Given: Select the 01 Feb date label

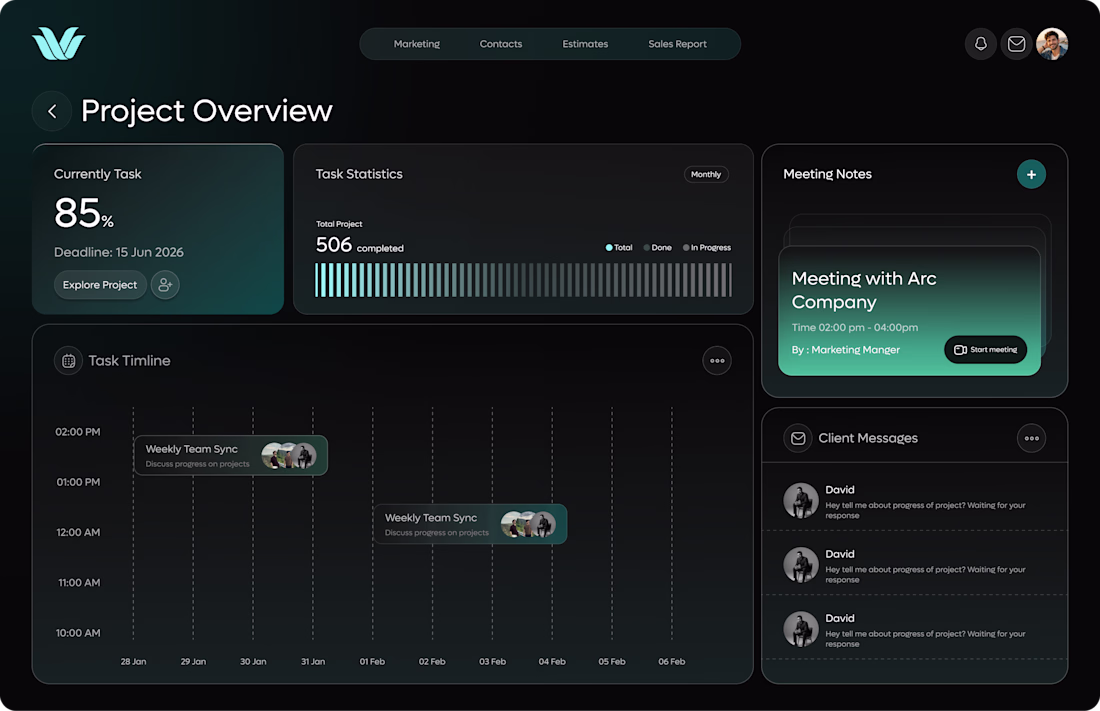Looking at the screenshot, I should pyautogui.click(x=373, y=661).
